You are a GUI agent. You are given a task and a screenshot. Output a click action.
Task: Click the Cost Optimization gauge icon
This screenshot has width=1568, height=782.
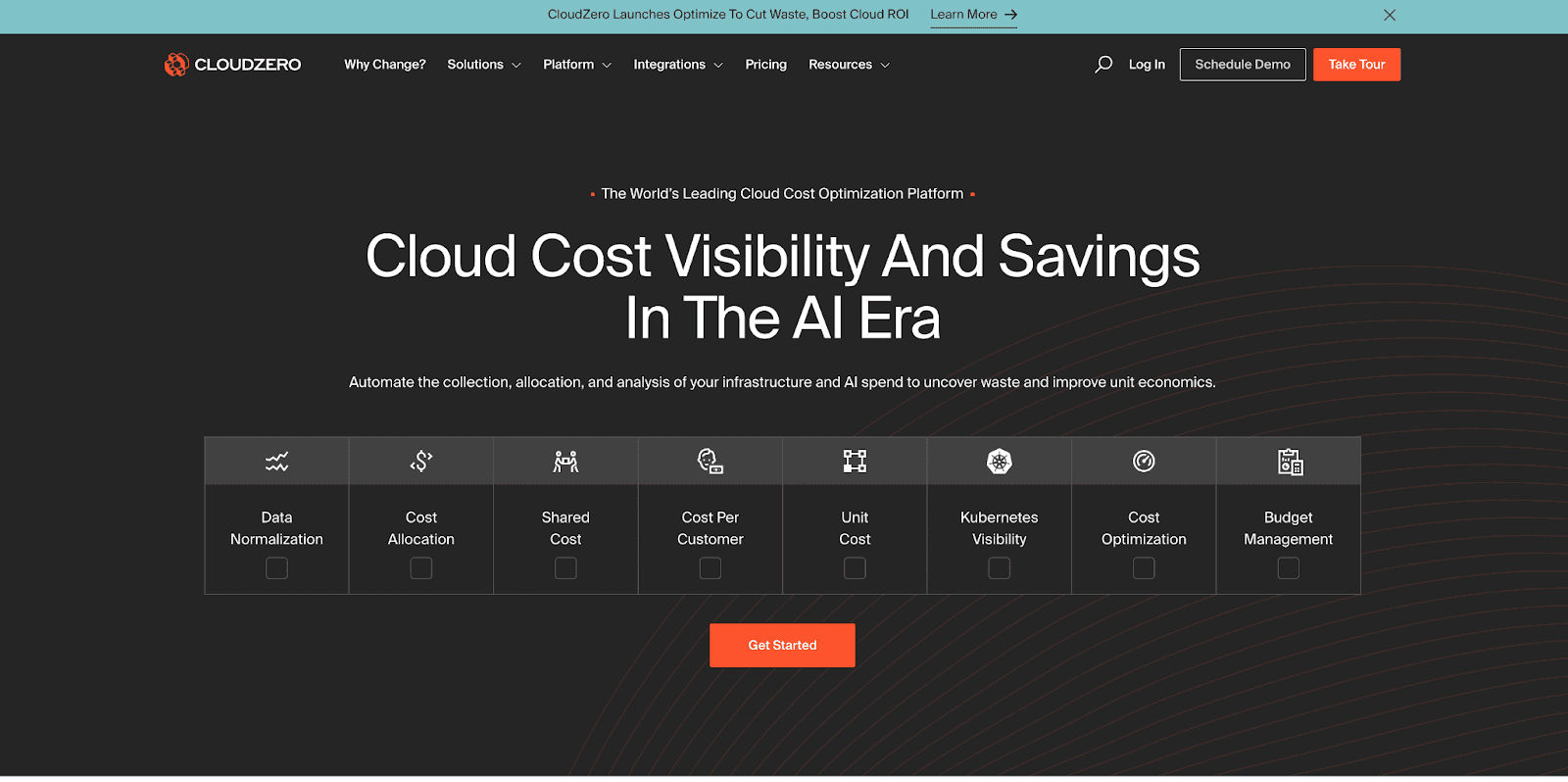click(1144, 461)
